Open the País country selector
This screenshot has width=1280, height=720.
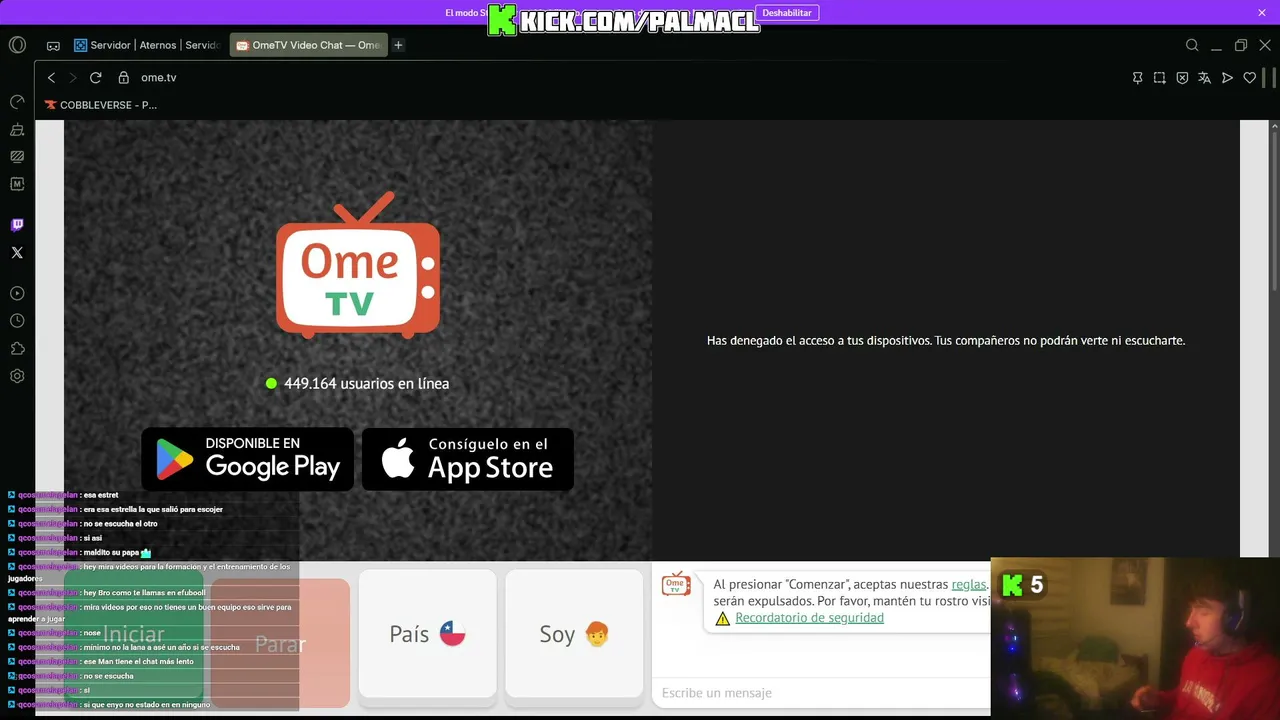pyautogui.click(x=427, y=634)
